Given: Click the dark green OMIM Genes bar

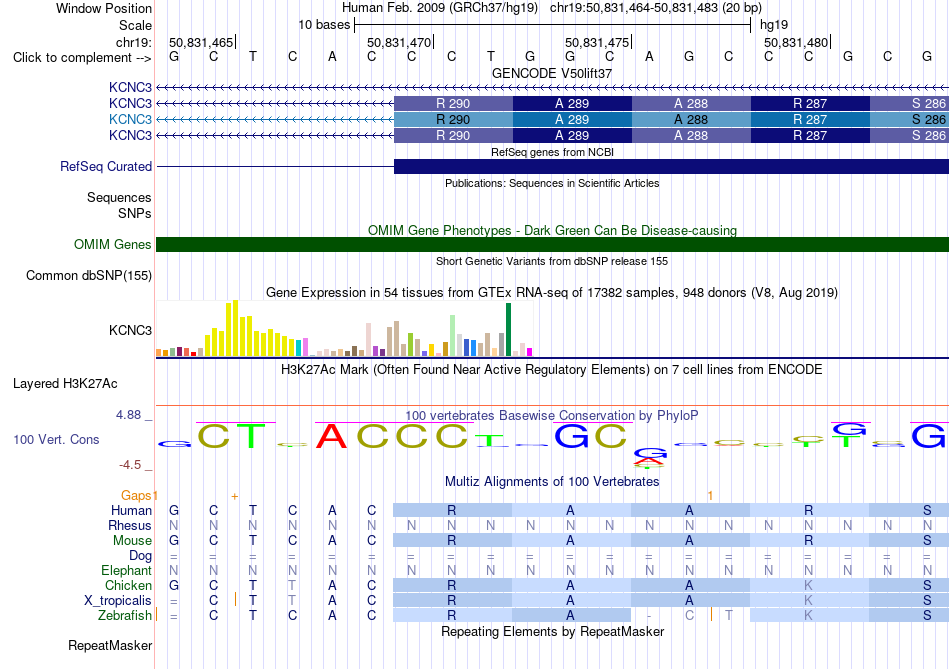Looking at the screenshot, I should tap(552, 244).
